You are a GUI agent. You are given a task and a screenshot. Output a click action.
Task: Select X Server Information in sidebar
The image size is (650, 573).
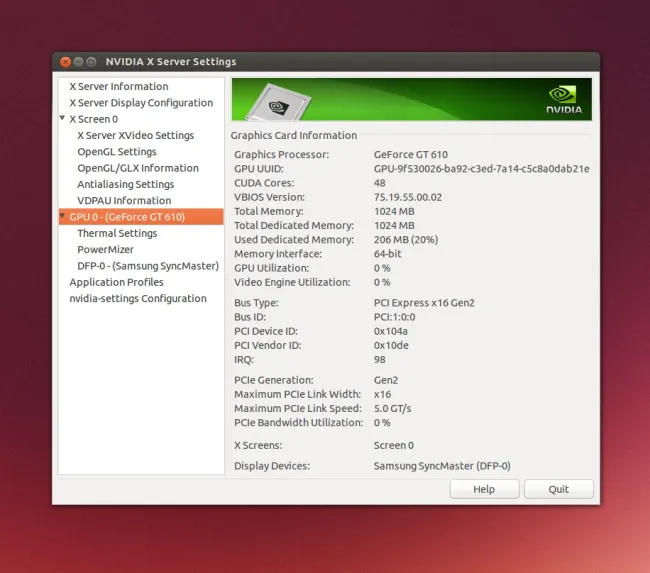[x=118, y=87]
